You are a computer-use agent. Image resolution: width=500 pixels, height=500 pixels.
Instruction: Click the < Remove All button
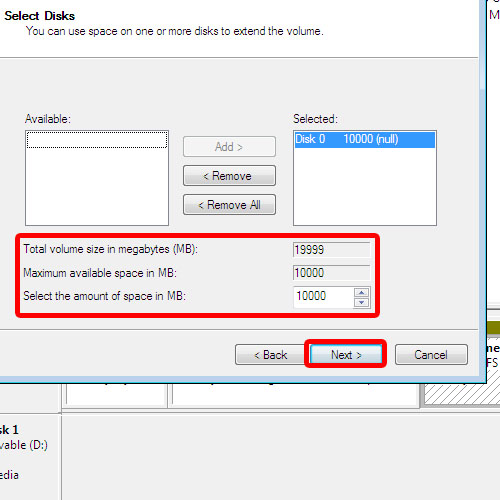(x=229, y=205)
